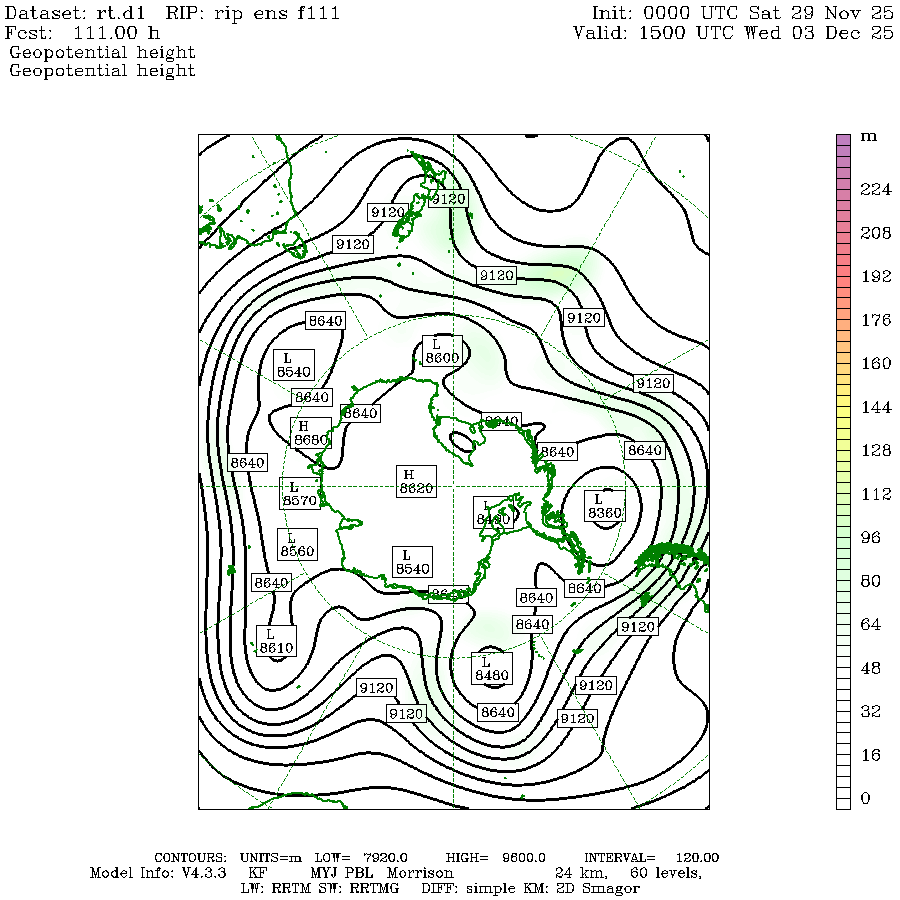The image size is (900, 900).
Task: Select the 'MYJ PBL' scheme text
Action: point(342,873)
